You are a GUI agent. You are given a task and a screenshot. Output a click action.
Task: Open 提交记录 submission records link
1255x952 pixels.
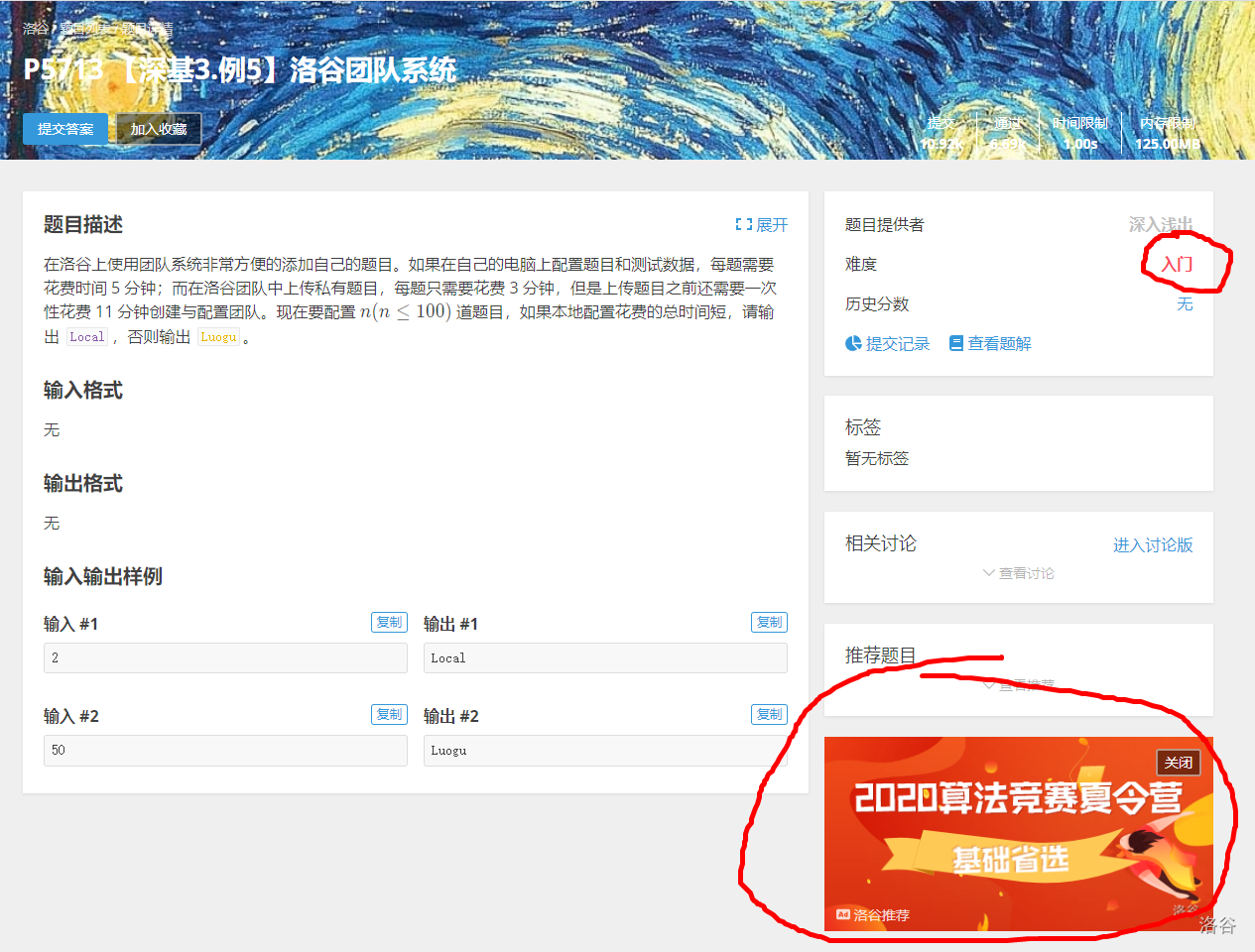897,344
